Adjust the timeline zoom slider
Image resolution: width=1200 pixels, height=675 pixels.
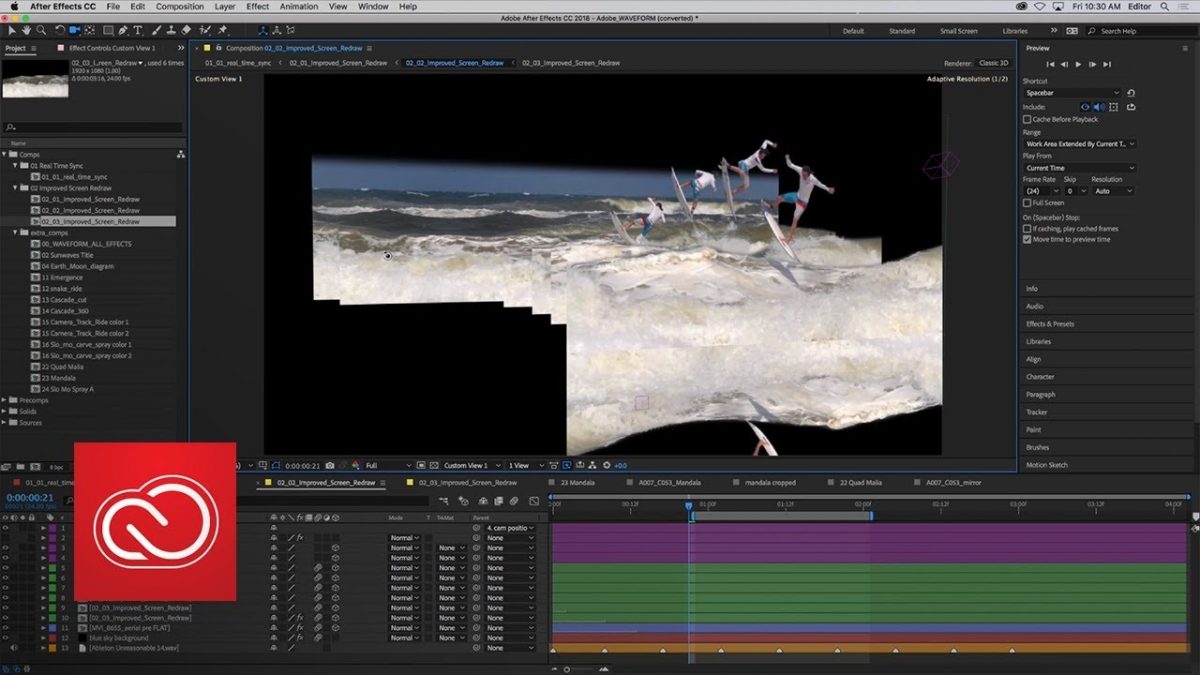click(x=567, y=668)
